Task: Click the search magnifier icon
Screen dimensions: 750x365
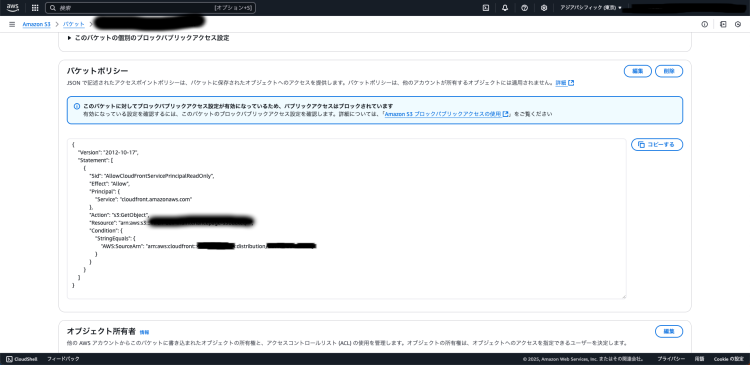Action: 54,8
